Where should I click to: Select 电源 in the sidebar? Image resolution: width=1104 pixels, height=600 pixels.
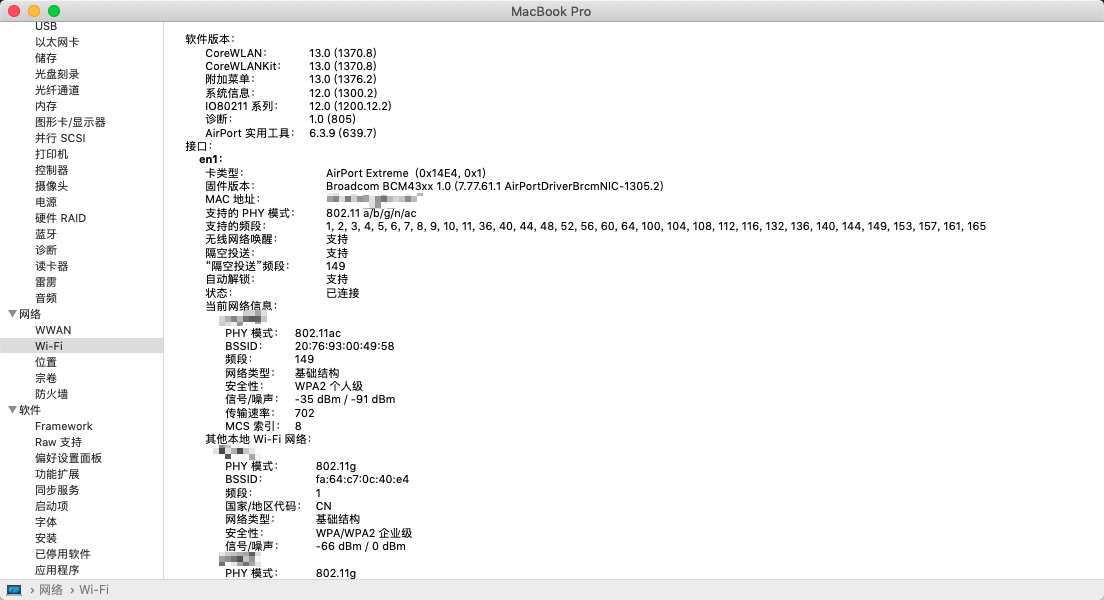pyautogui.click(x=46, y=202)
